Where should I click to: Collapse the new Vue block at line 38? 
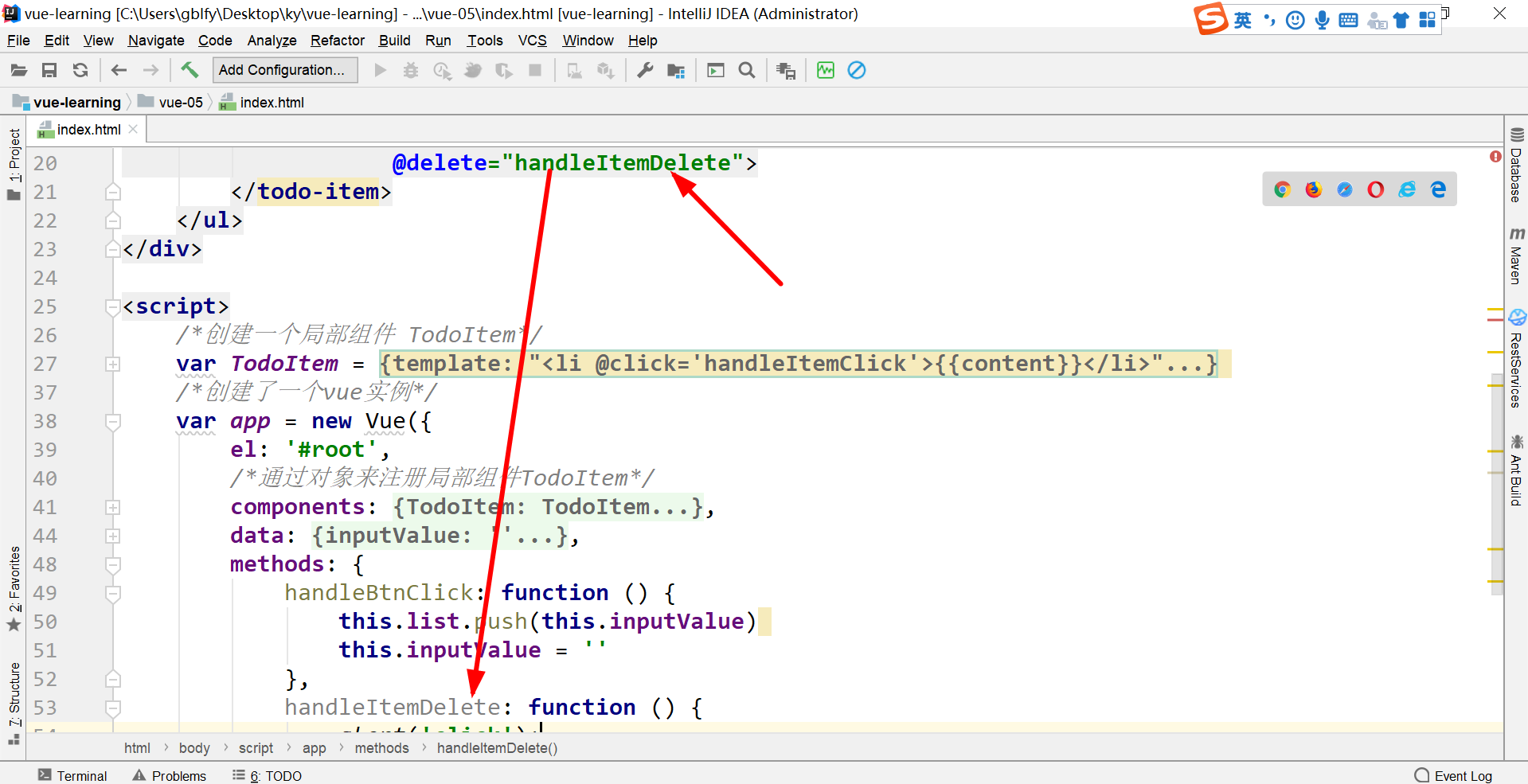113,421
